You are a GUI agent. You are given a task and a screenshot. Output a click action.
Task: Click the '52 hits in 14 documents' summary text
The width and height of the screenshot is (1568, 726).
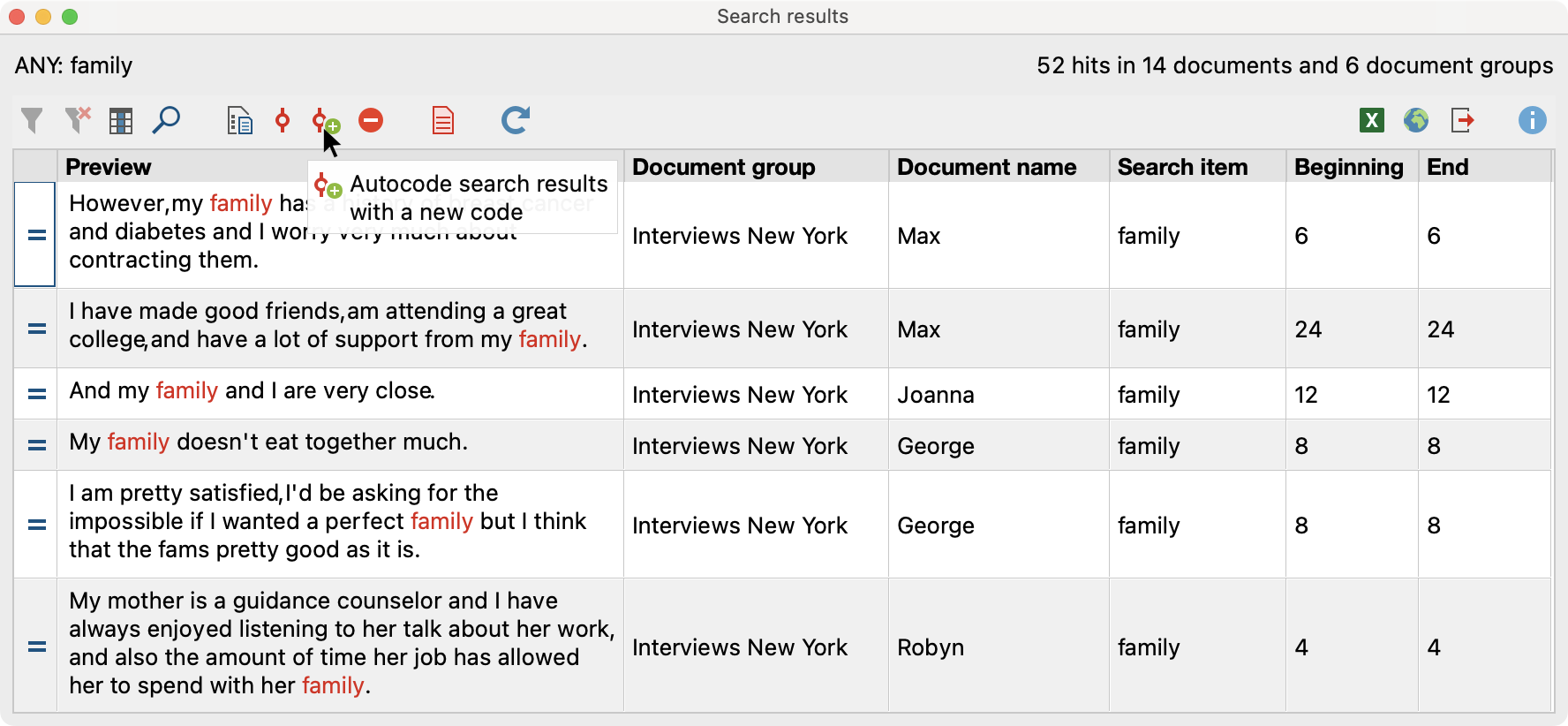1295,65
